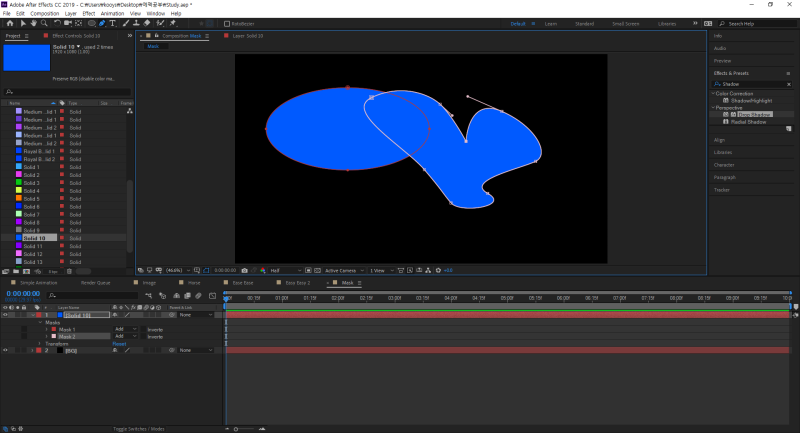Collapse the Perspective effects category
This screenshot has width=800, height=433.
[713, 108]
